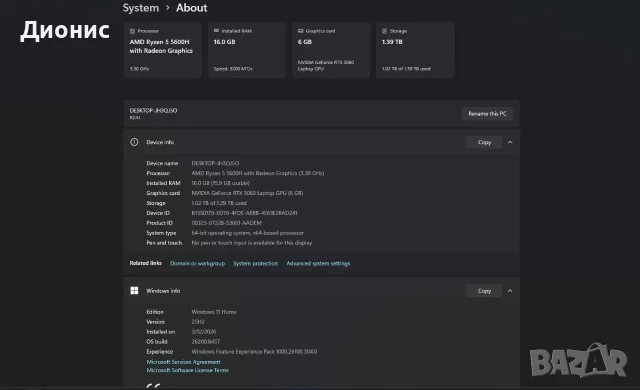This screenshot has height=390, width=640.
Task: Select the Pen and touch value text
Action: coord(252,243)
